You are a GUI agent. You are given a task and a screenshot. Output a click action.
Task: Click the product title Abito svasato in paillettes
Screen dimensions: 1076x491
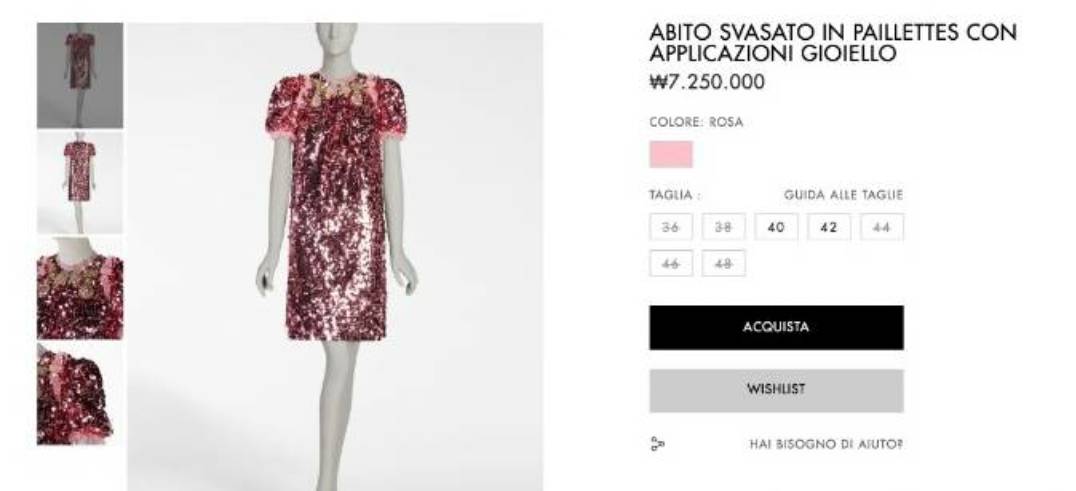[x=832, y=43]
